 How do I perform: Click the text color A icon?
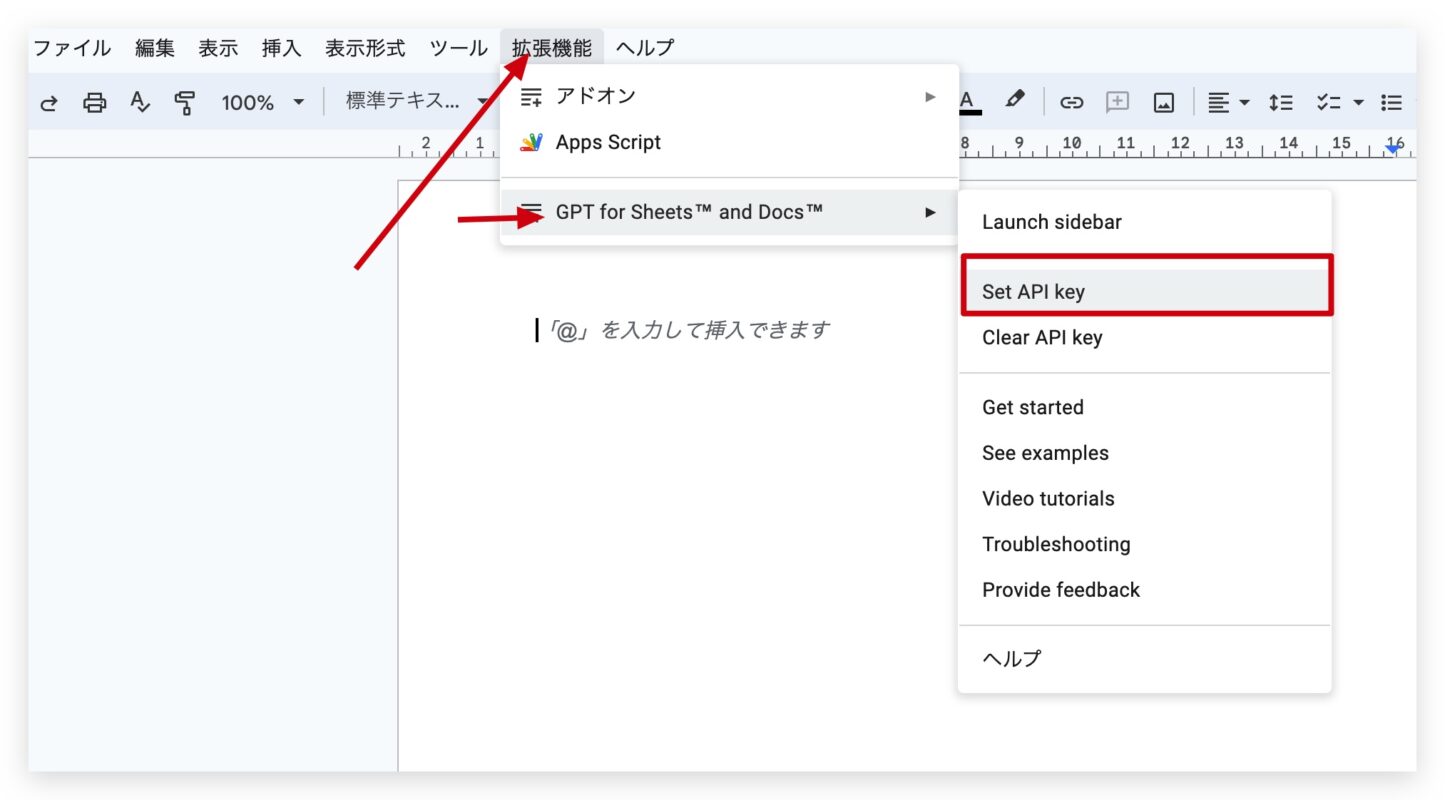(968, 101)
